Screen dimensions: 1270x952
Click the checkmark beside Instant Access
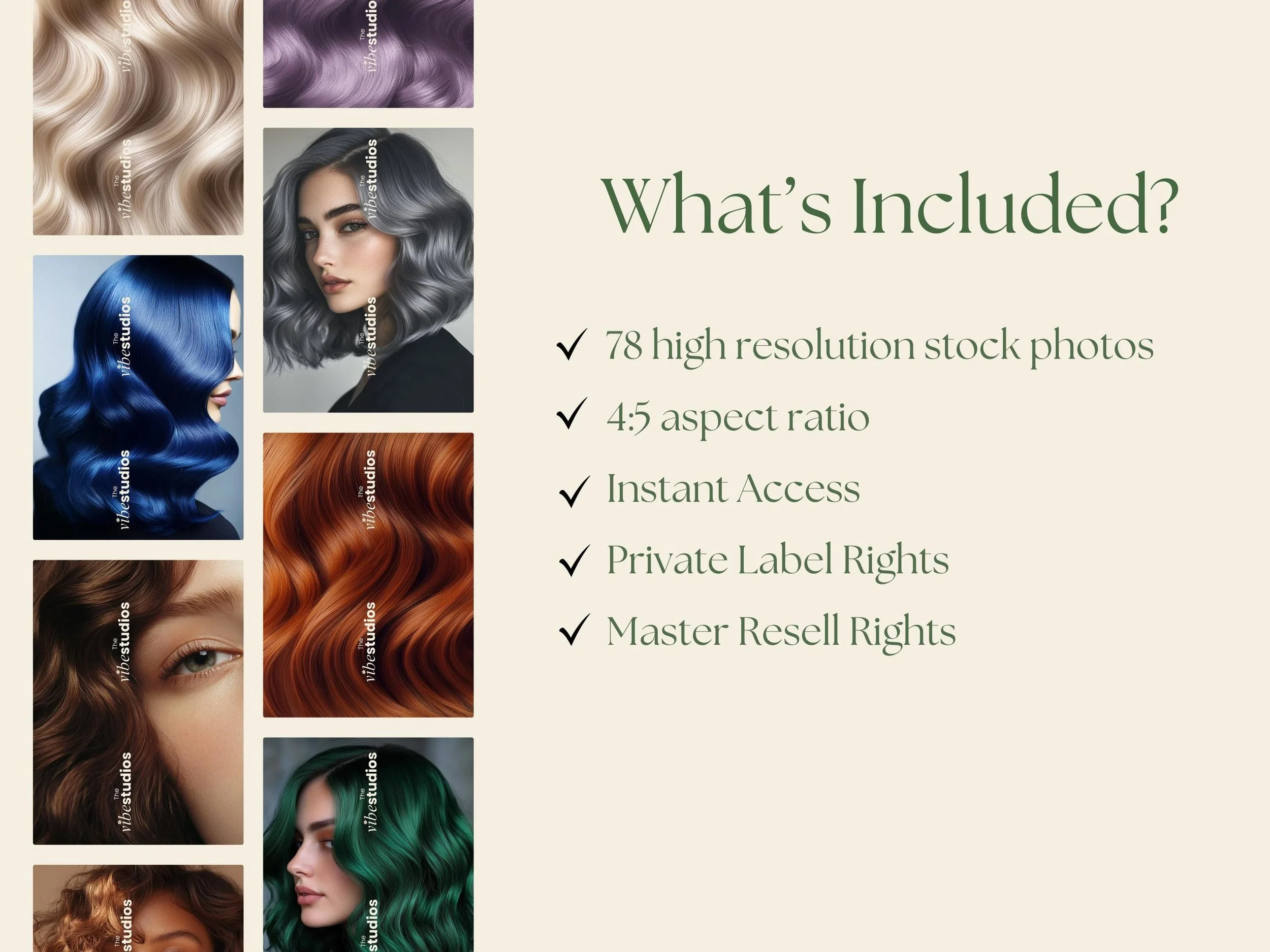pos(574,492)
